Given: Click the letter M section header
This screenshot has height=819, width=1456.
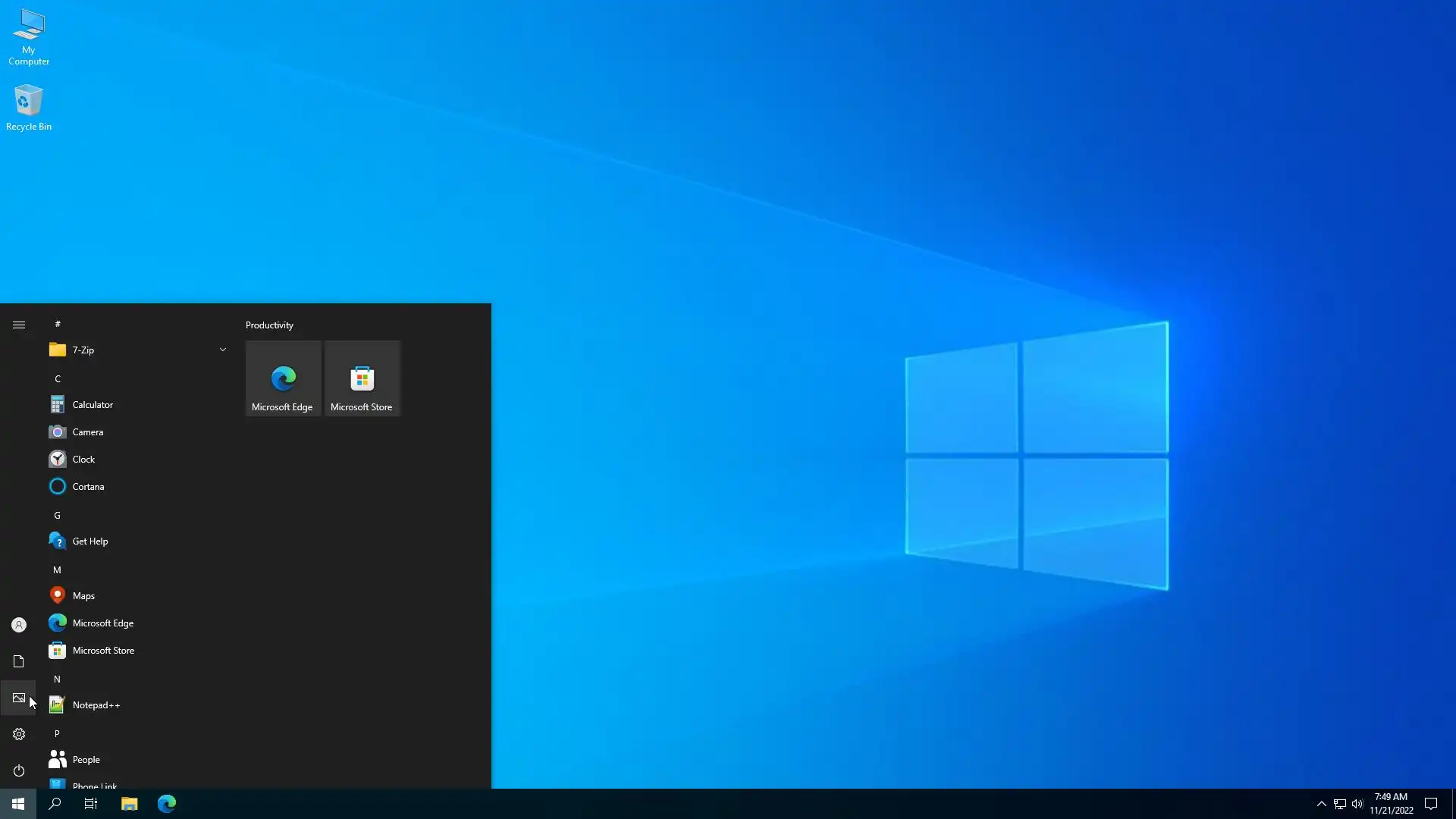Looking at the screenshot, I should pos(57,570).
